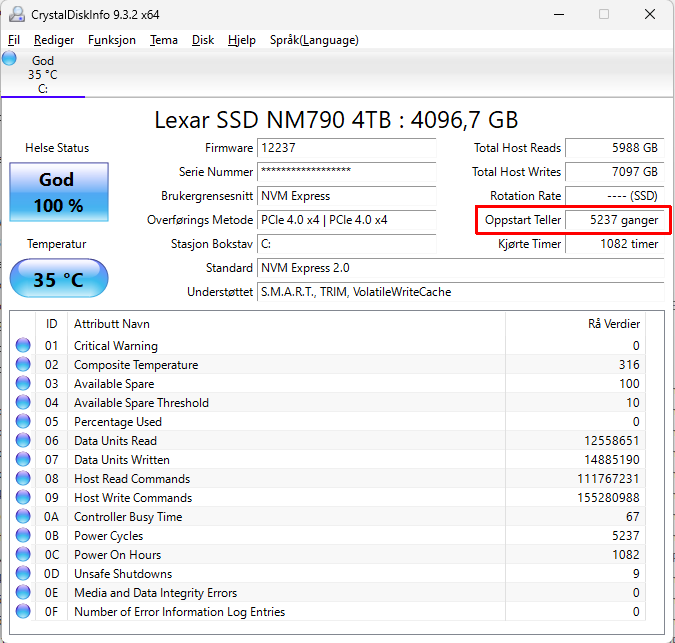
Task: Open the Disk menu
Action: (203, 40)
